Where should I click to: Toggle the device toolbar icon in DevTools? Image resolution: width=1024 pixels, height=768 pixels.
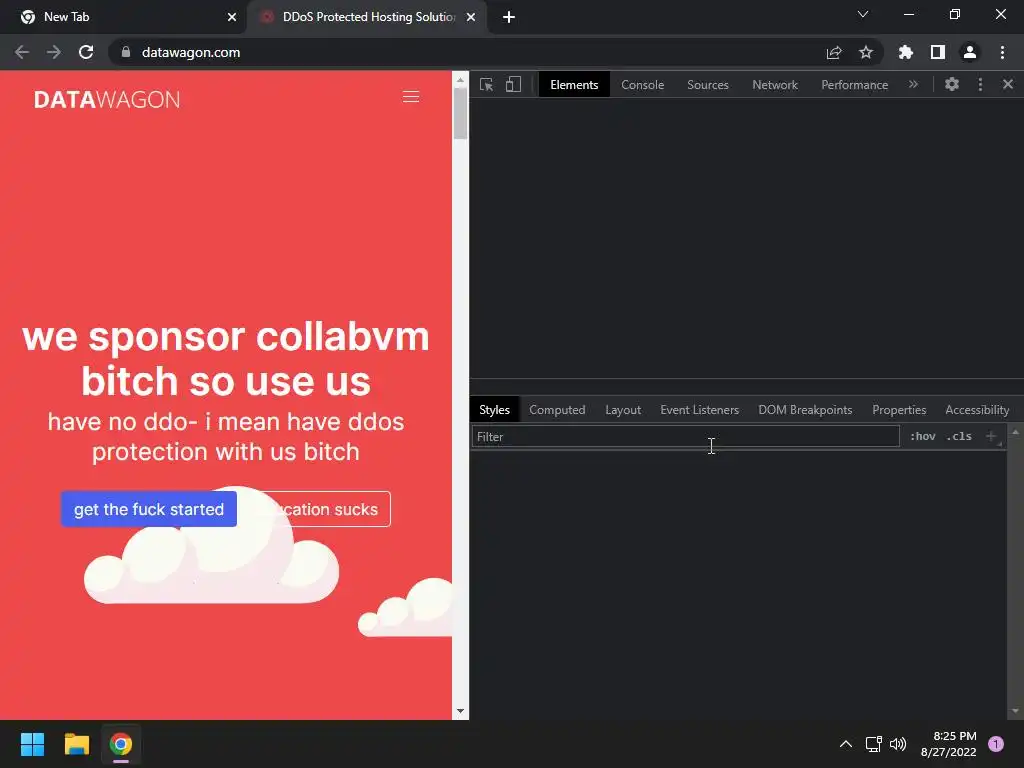coord(513,85)
